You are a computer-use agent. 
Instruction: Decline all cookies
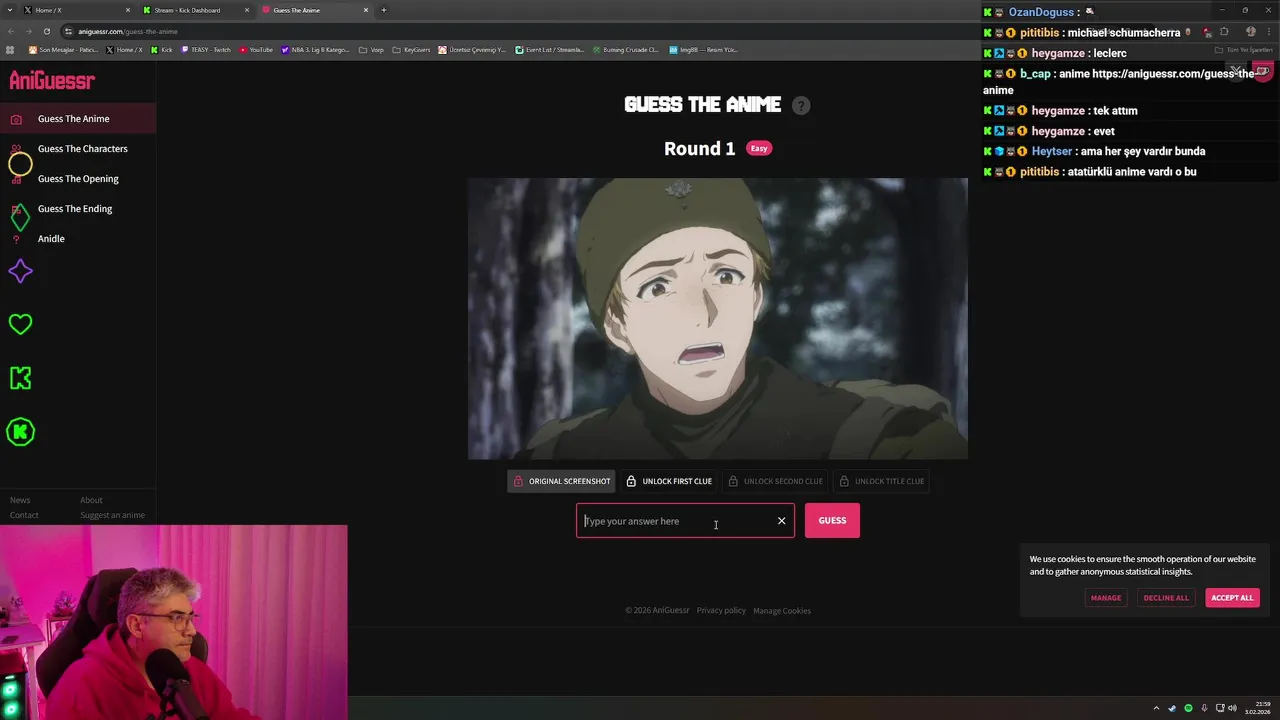pyautogui.click(x=1166, y=598)
